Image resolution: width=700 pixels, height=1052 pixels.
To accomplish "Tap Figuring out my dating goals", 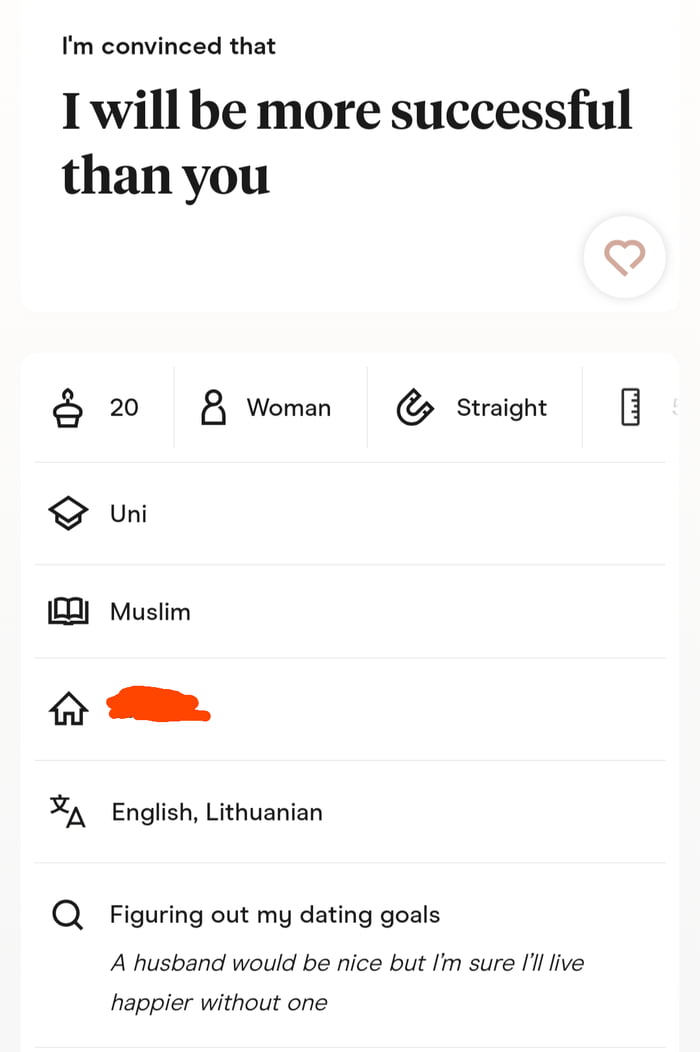I will click(x=274, y=914).
